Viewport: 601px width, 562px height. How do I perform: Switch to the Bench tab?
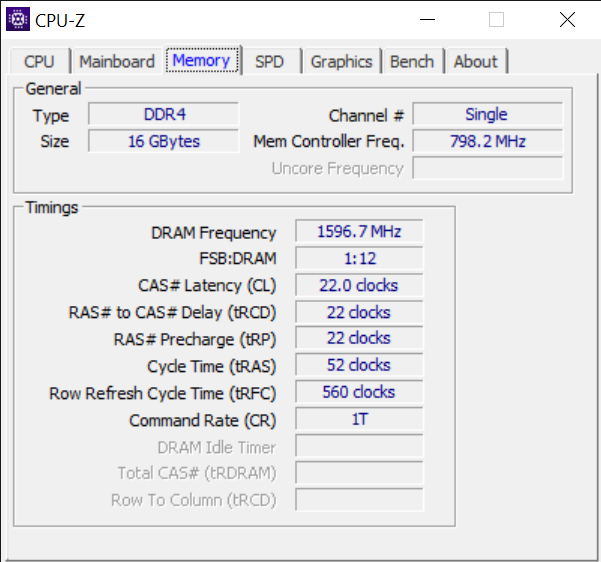coord(411,61)
